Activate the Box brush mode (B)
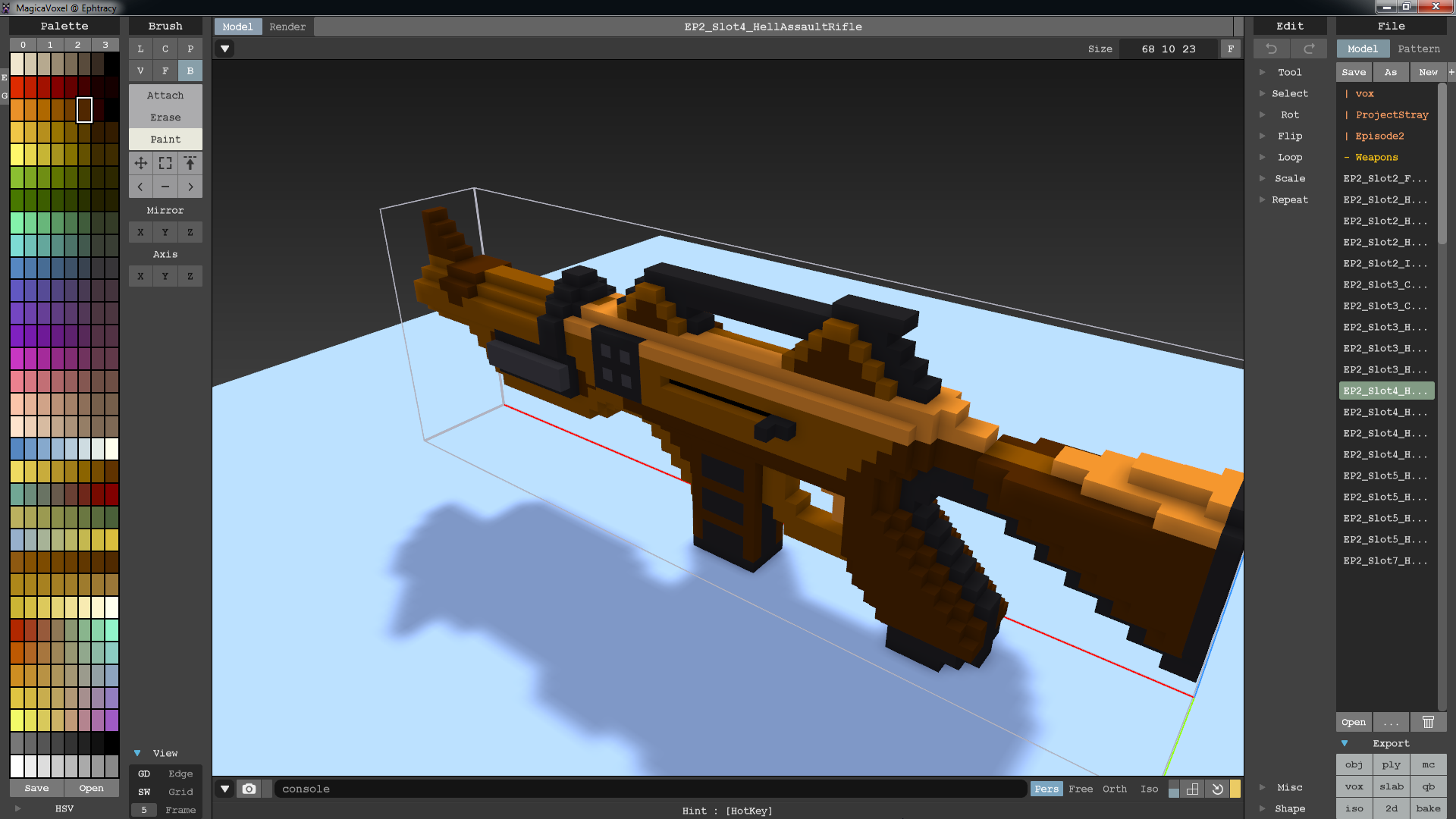This screenshot has width=1456, height=819. (190, 71)
